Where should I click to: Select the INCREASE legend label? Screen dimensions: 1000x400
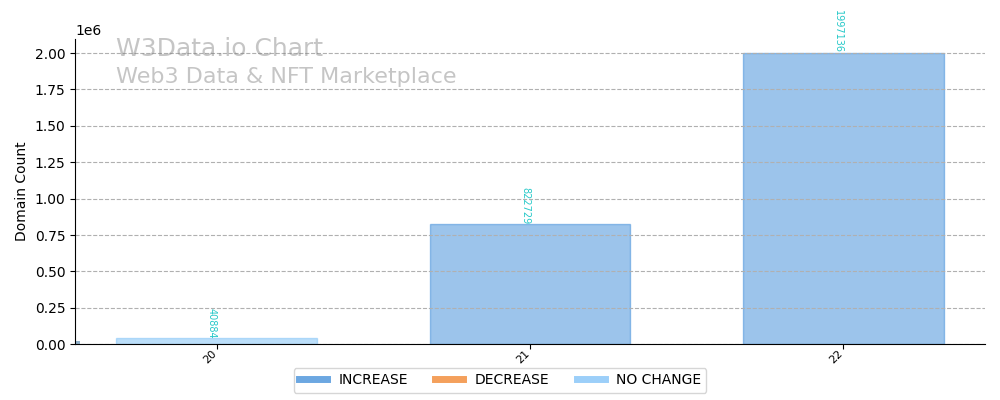[x=372, y=380]
